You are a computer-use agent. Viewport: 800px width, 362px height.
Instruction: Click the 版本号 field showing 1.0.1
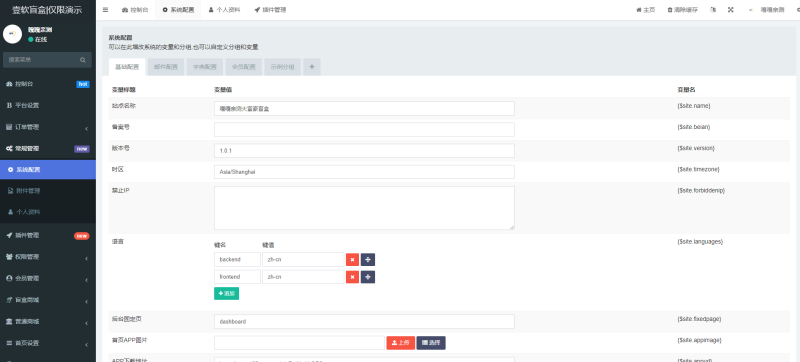coord(364,151)
